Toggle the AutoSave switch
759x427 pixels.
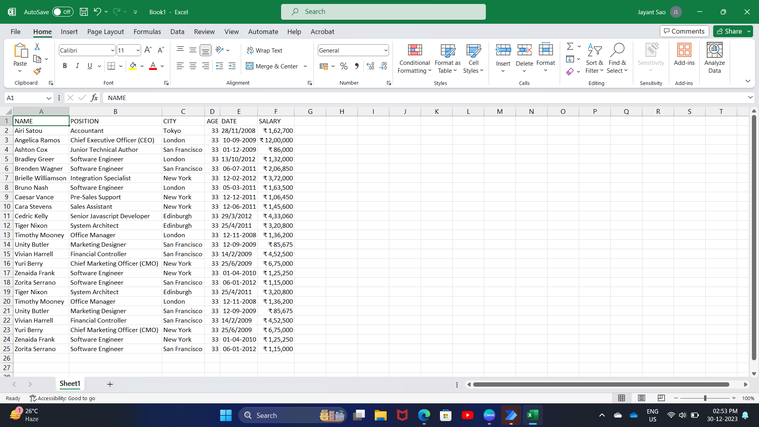(x=62, y=12)
